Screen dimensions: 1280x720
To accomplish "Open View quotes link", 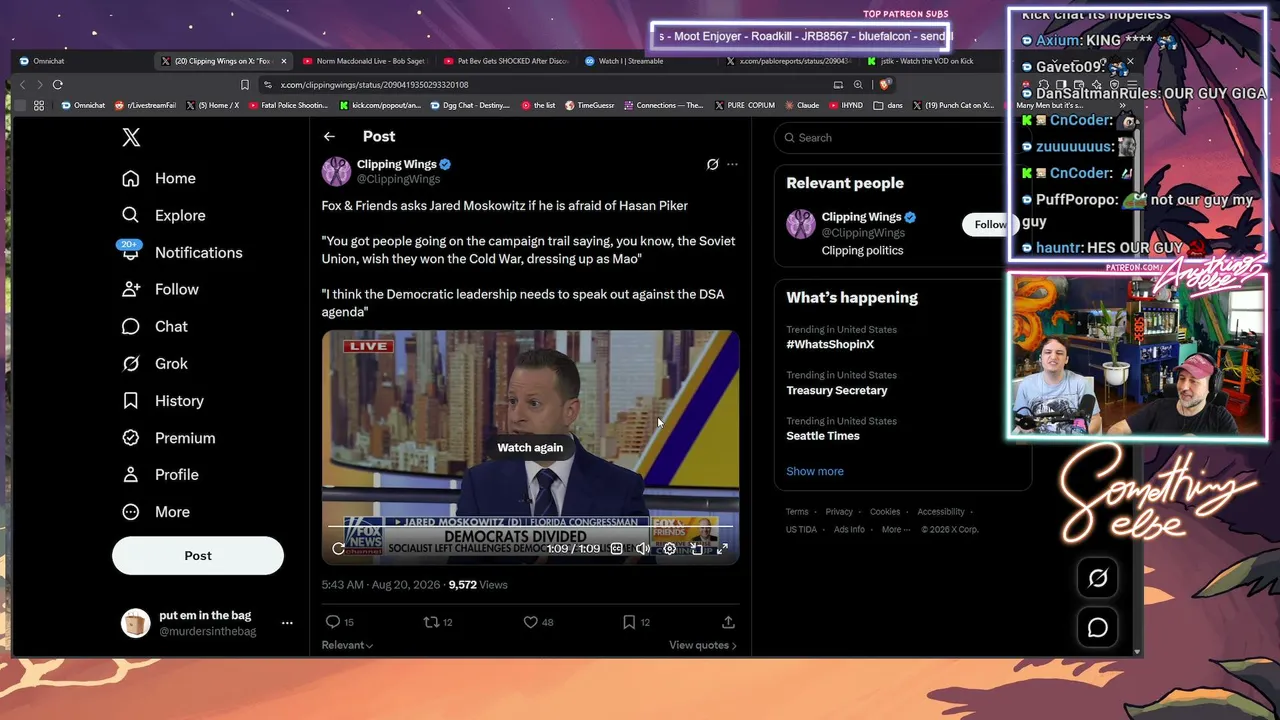I will tap(703, 645).
